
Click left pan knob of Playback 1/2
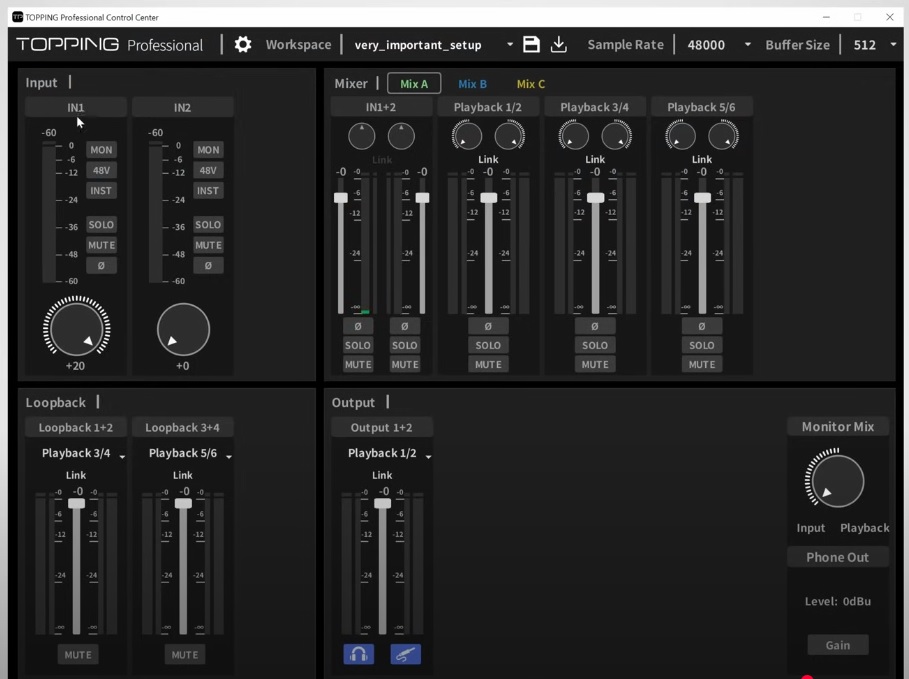(467, 136)
